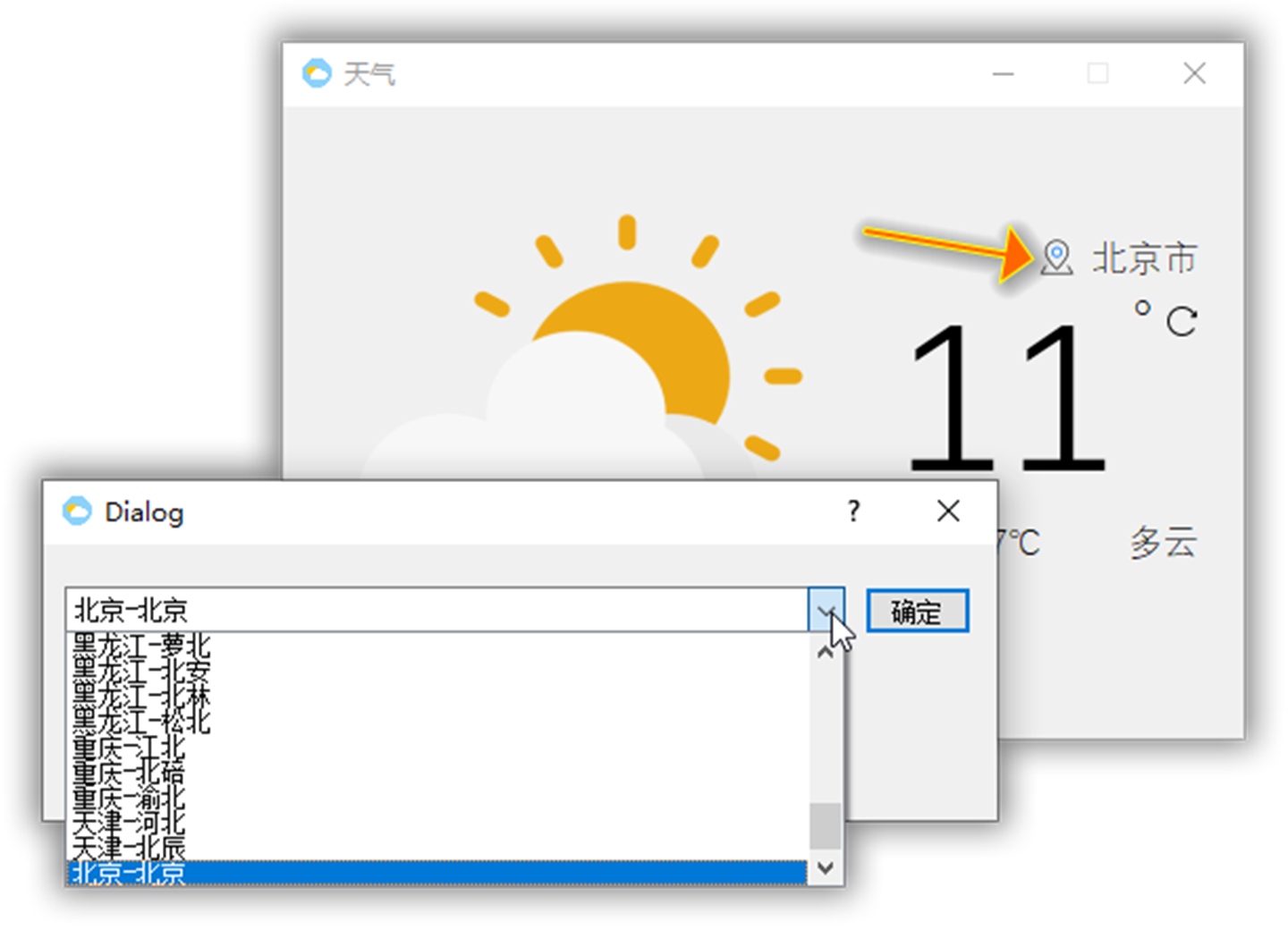The image size is (1288, 930).
Task: Click the 多云 weather condition text
Action: [1161, 540]
